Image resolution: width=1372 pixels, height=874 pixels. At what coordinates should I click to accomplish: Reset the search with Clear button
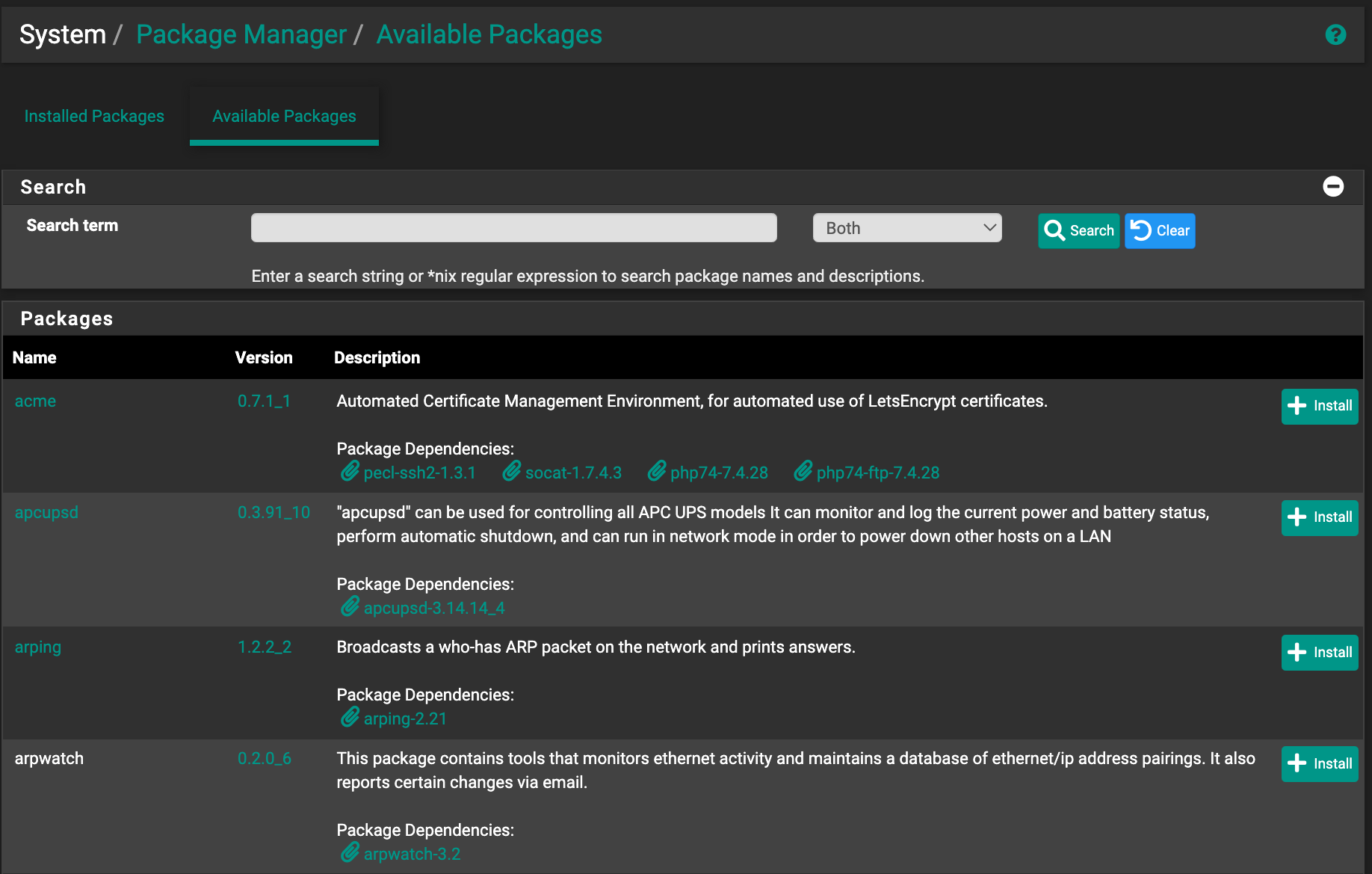click(x=1159, y=231)
